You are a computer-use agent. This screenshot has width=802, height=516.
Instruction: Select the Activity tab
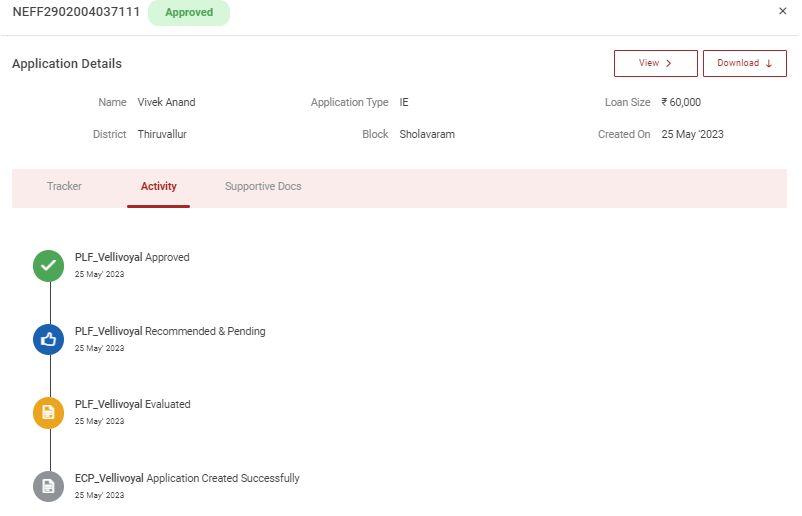(x=158, y=187)
